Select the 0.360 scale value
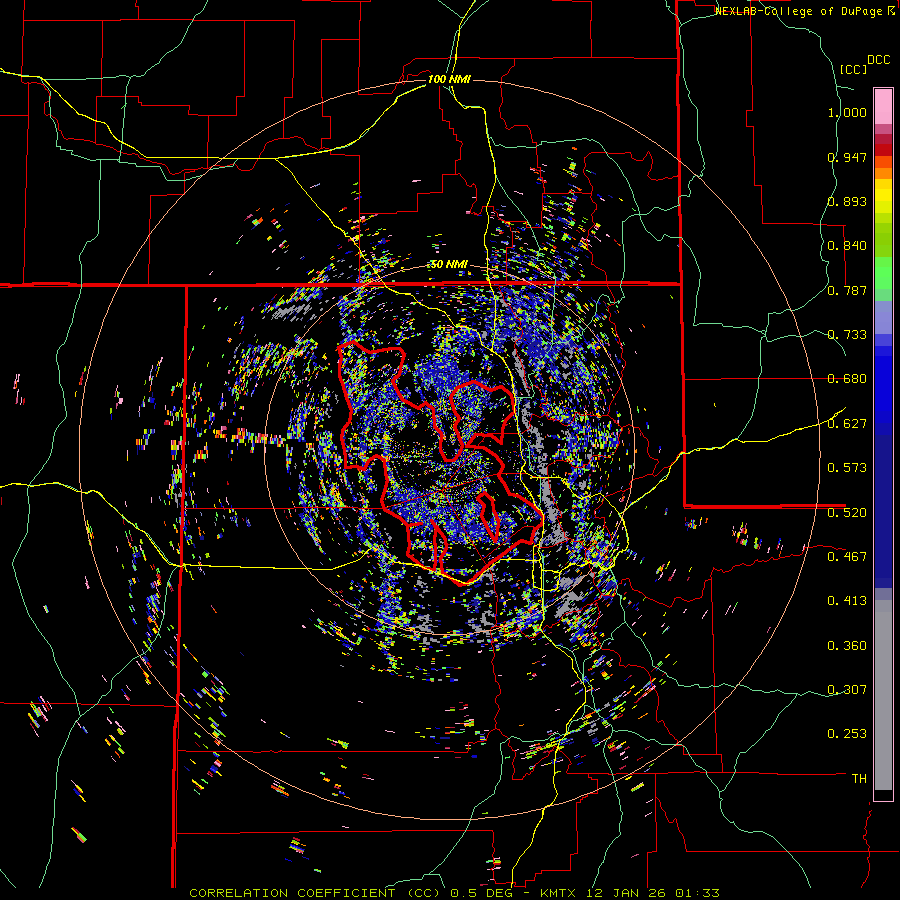The image size is (900, 900). [x=847, y=646]
